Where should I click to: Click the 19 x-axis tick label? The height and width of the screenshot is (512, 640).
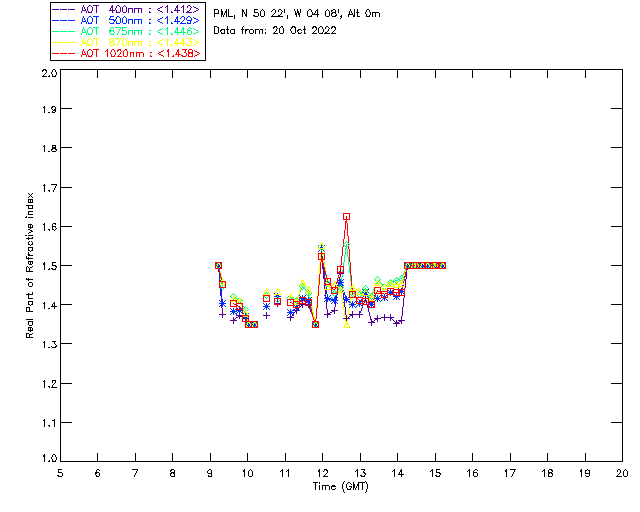tap(585, 473)
